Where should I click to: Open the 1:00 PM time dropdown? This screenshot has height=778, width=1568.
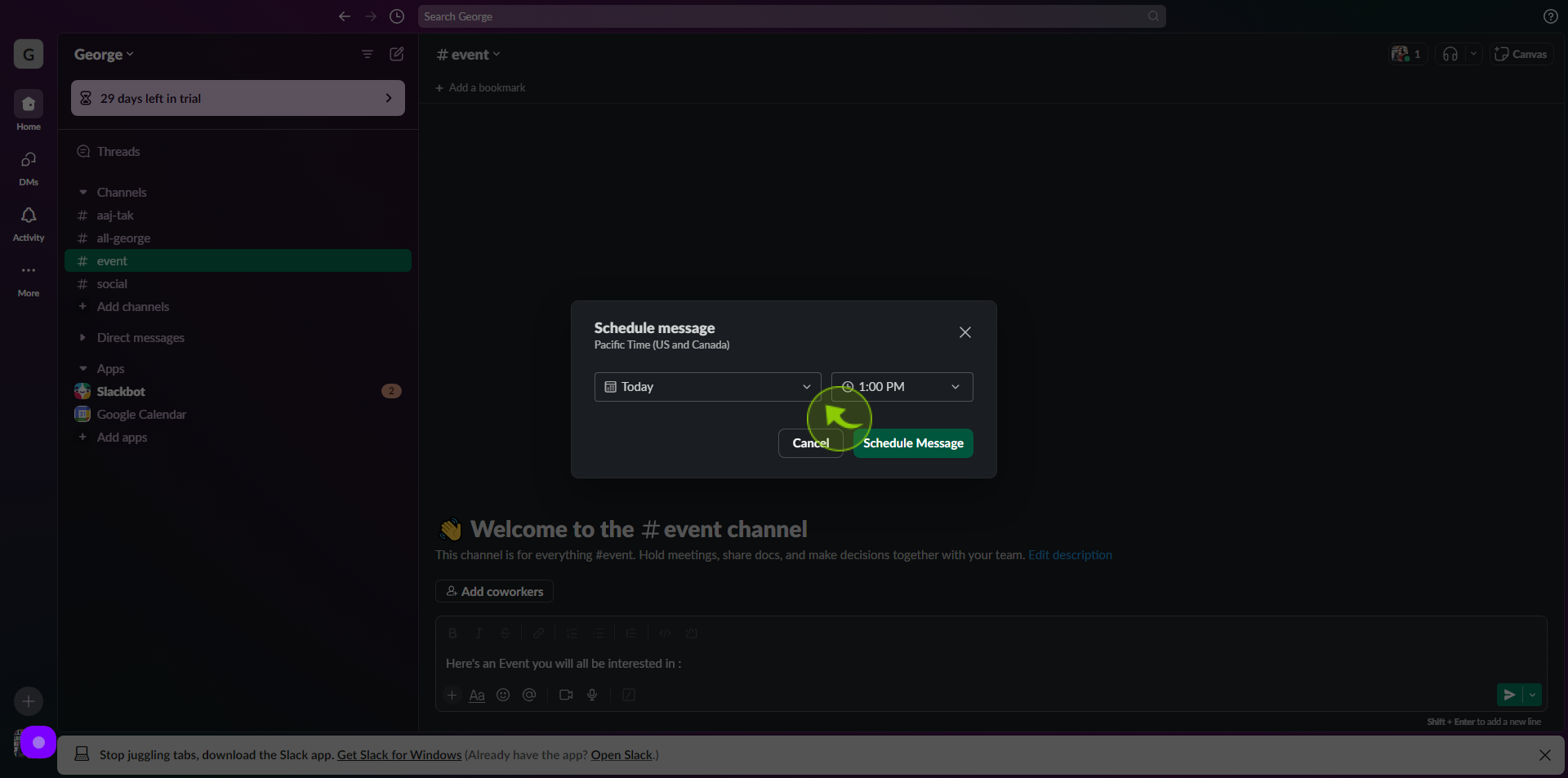click(x=902, y=387)
